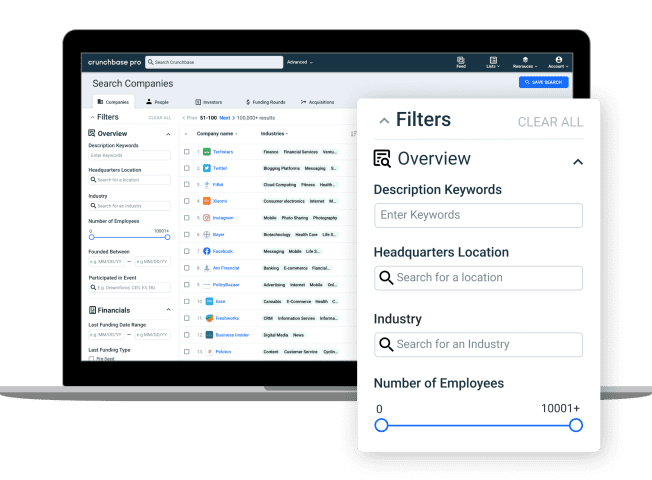Open the Lists icon in top navigation
This screenshot has height=480, width=652.
click(x=493, y=62)
